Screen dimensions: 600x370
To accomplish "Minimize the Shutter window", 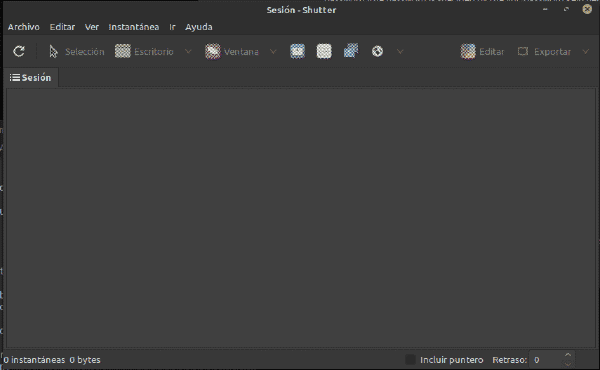I will click(x=545, y=9).
